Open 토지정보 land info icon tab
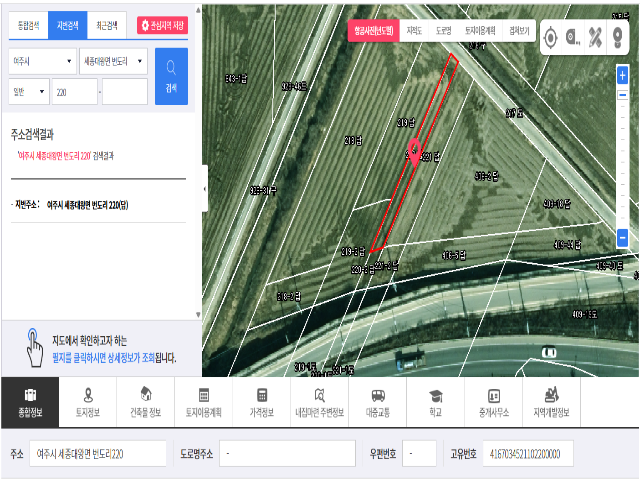The width and height of the screenshot is (640, 480). [x=88, y=402]
